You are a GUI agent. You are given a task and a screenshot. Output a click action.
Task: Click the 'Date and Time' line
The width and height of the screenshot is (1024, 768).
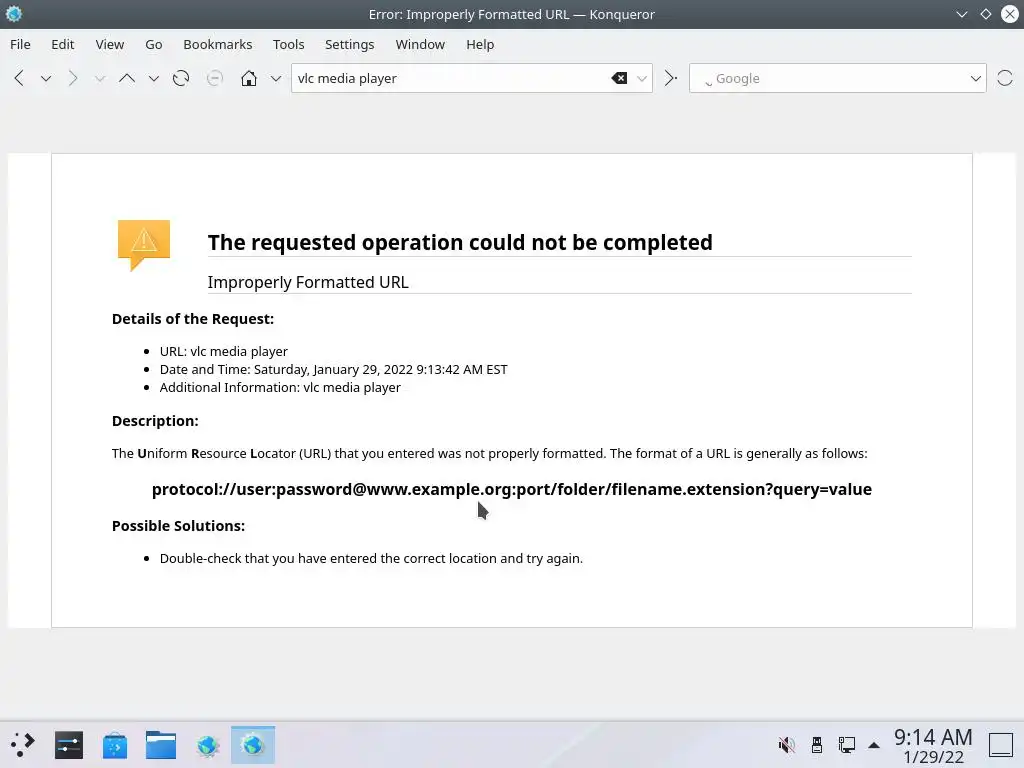pyautogui.click(x=333, y=370)
